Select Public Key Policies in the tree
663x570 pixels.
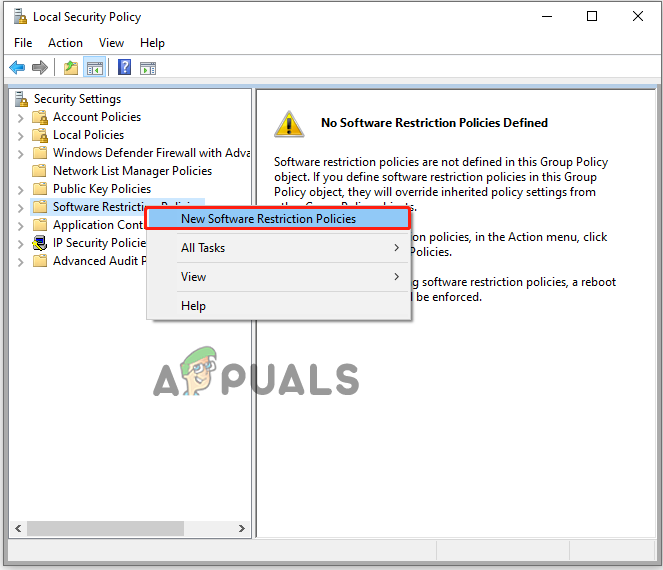pyautogui.click(x=102, y=189)
